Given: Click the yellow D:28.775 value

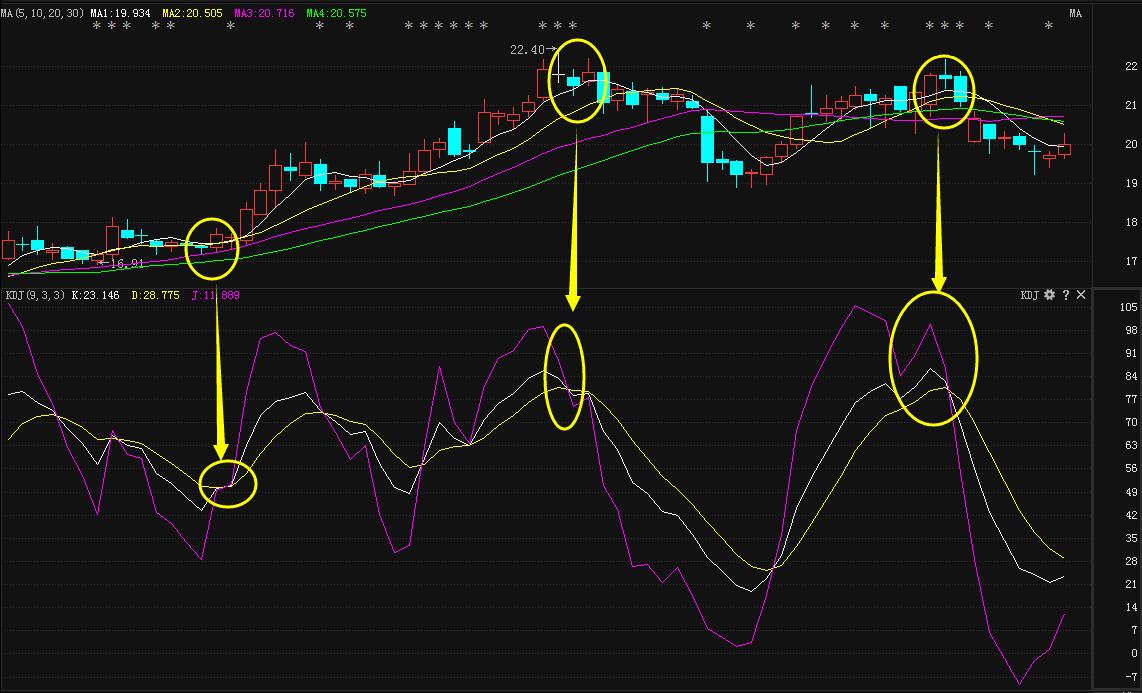Looking at the screenshot, I should point(155,295).
